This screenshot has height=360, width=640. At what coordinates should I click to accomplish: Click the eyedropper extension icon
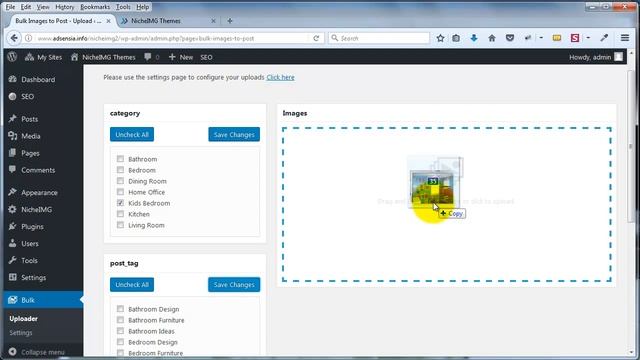click(x=604, y=38)
